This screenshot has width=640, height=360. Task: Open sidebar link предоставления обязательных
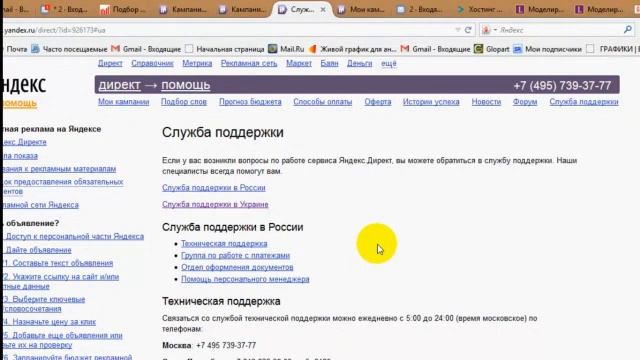click(x=63, y=186)
